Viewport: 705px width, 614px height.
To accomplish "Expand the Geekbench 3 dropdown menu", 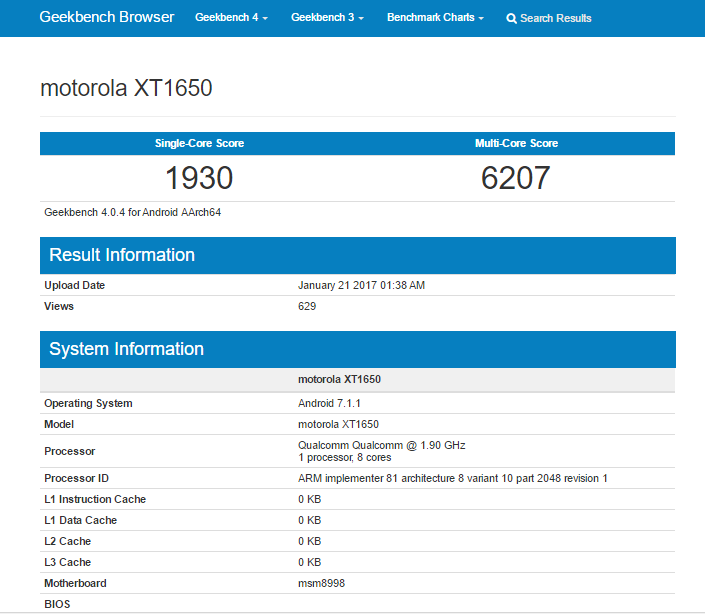I will (327, 18).
